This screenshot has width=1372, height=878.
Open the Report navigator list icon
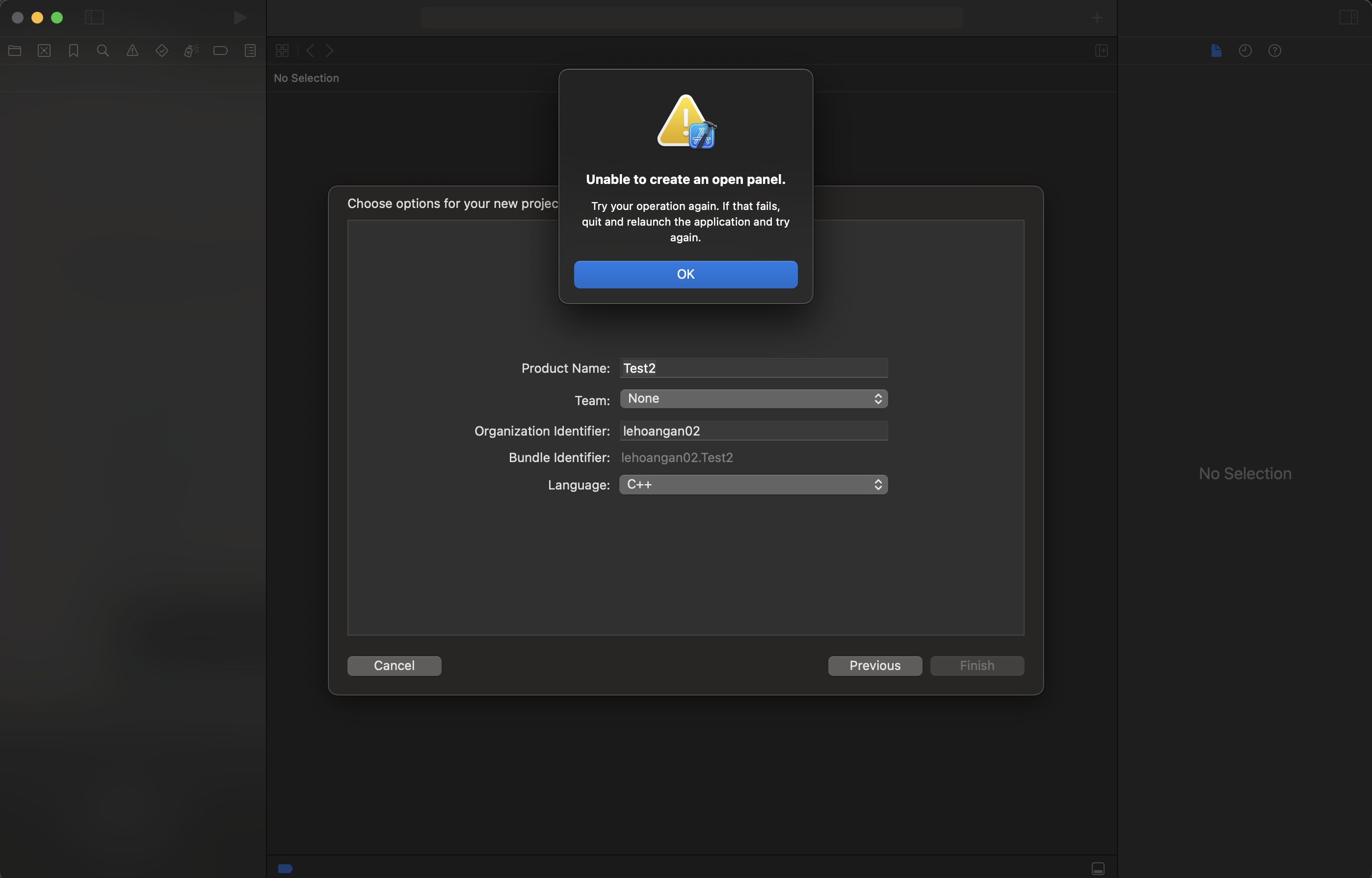point(250,51)
